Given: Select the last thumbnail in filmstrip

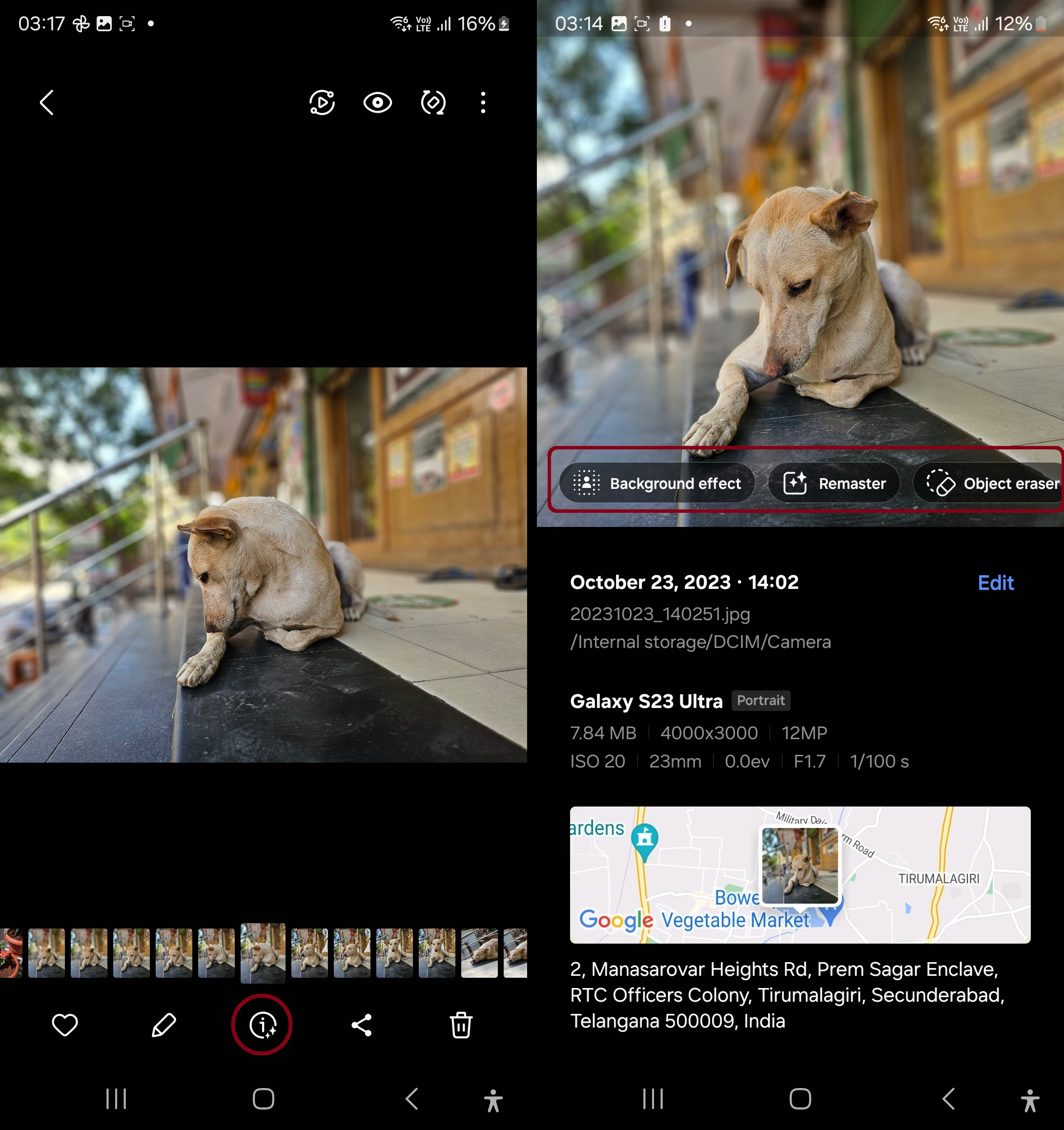Looking at the screenshot, I should coord(515,953).
